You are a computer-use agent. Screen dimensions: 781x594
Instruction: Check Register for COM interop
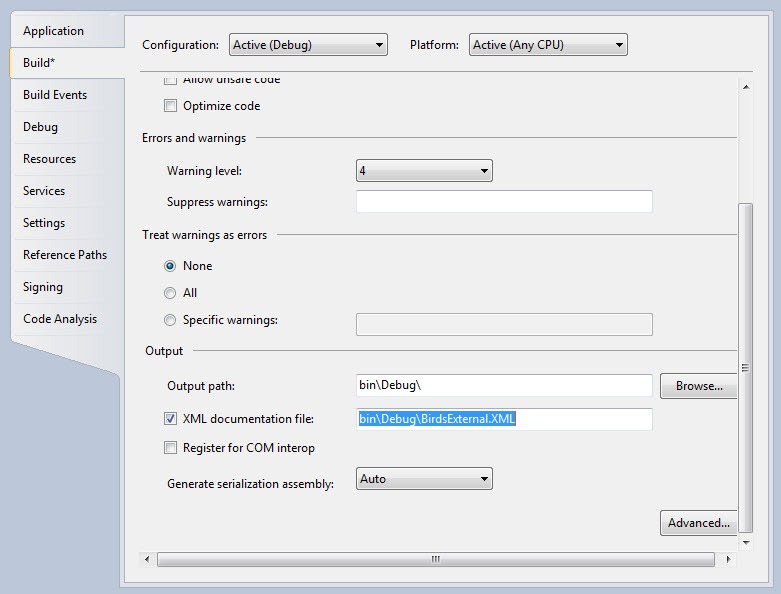(170, 448)
